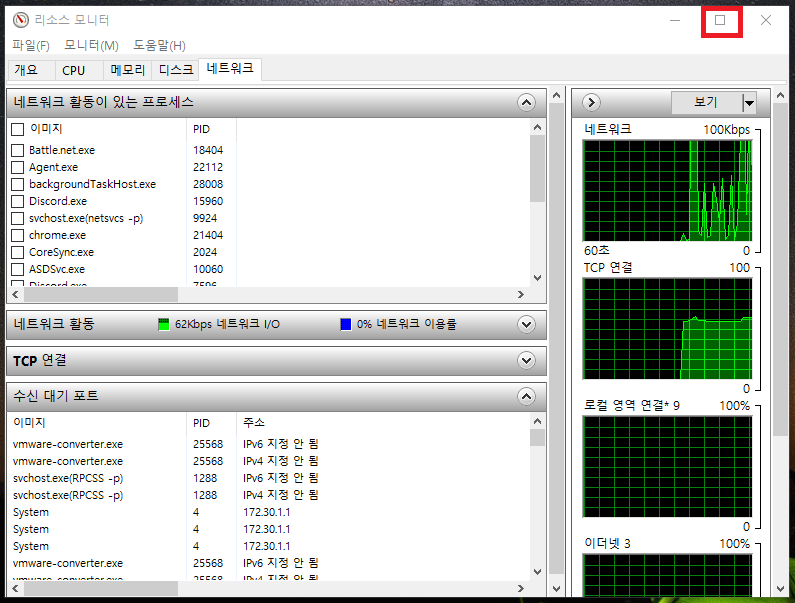Click the Resource Monitor app icon in title bar
Screen dimensions: 795x603
[21, 20]
